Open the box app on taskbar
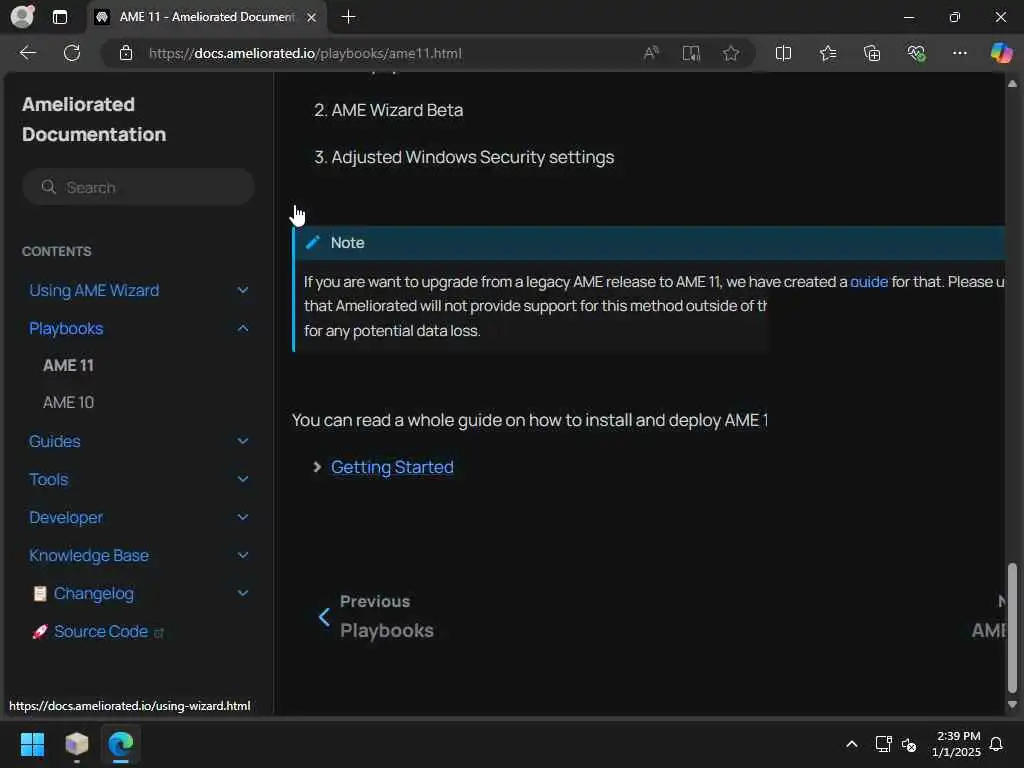1024x768 pixels. [76, 744]
